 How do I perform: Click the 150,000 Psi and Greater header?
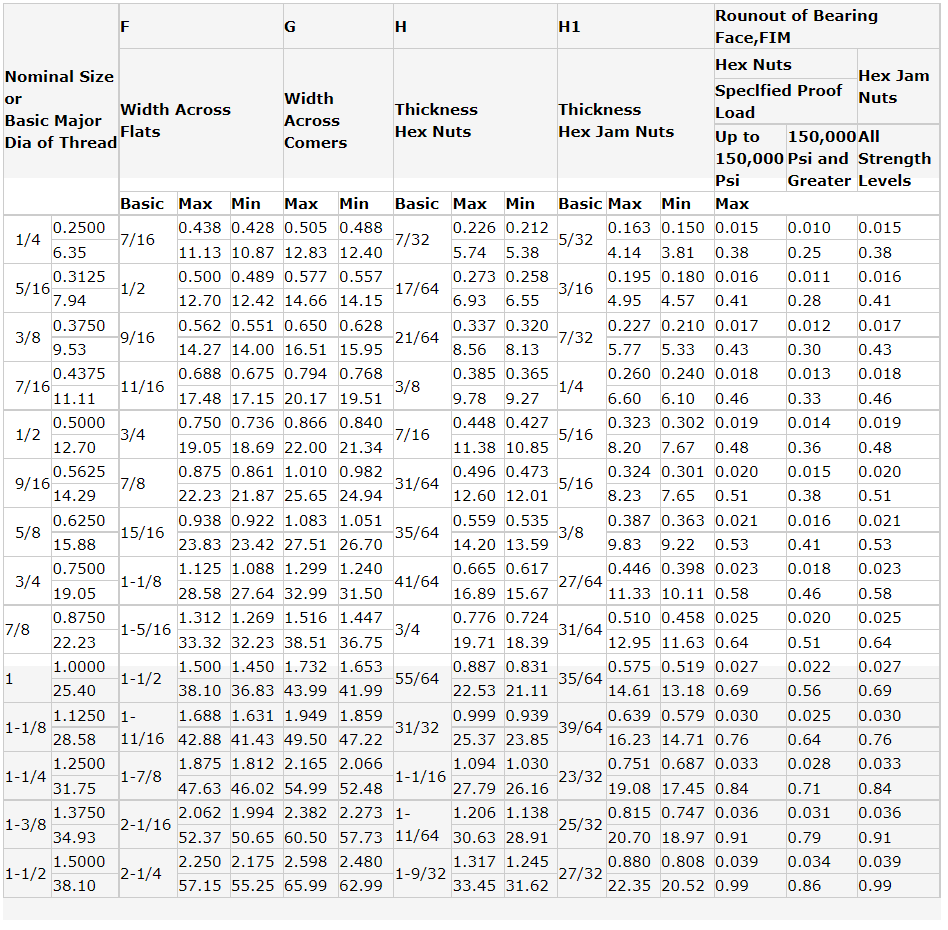[x=819, y=158]
